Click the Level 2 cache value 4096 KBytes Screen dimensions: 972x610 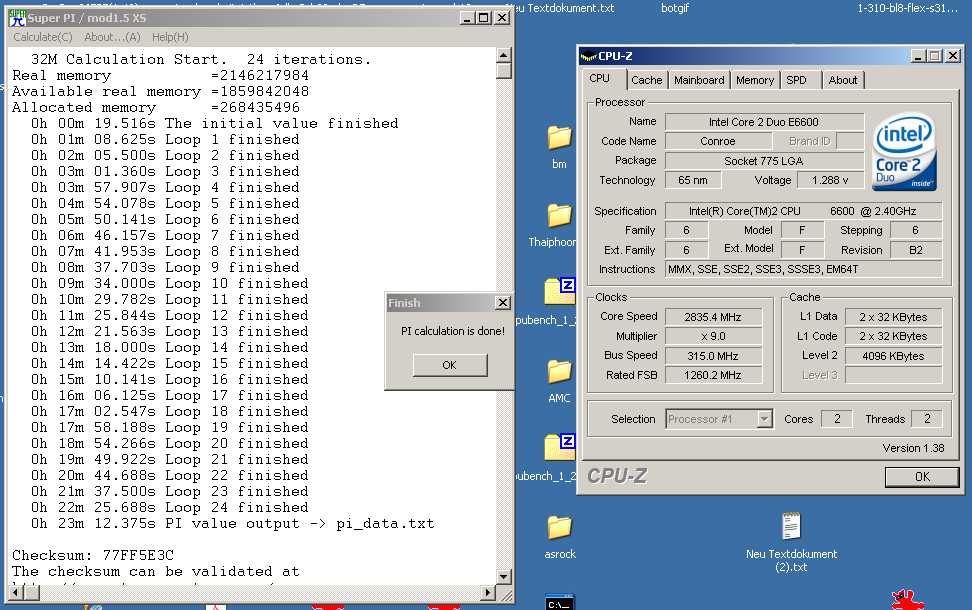click(x=893, y=356)
